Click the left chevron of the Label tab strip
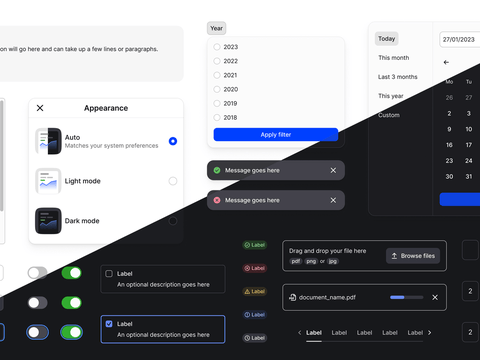The image size is (480, 360). click(299, 333)
